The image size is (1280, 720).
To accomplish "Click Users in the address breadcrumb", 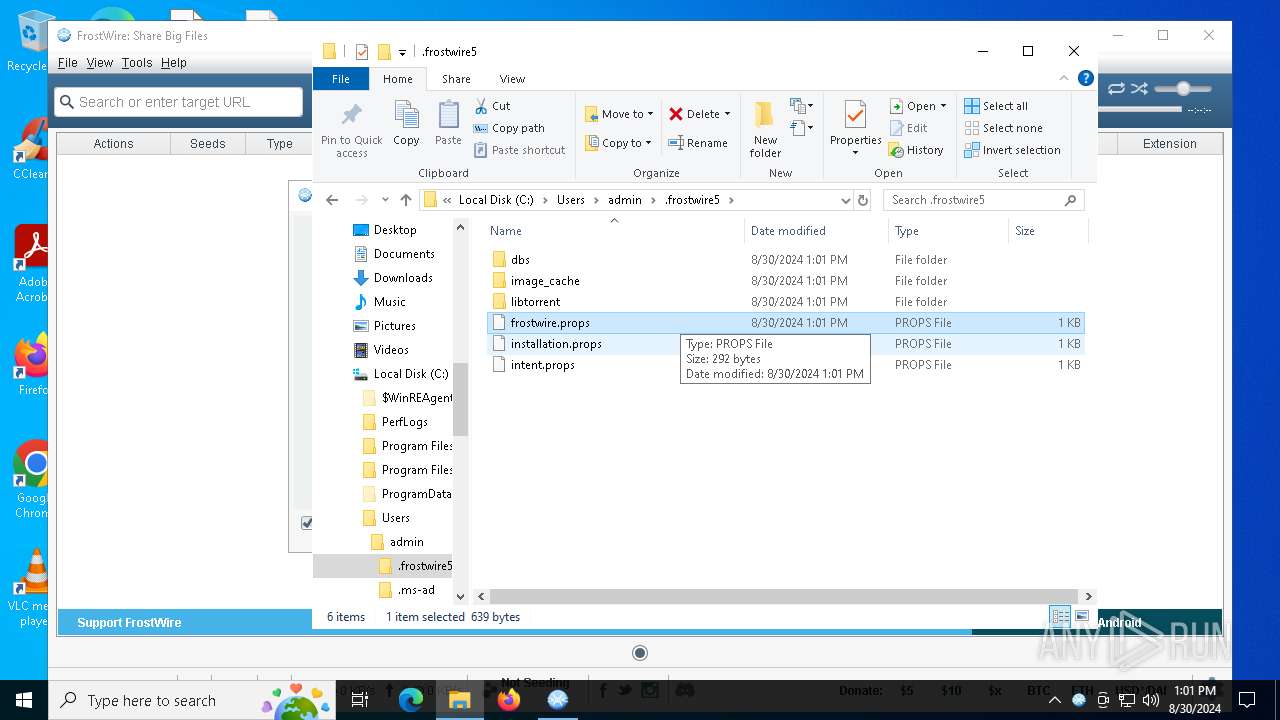I will click(571, 200).
